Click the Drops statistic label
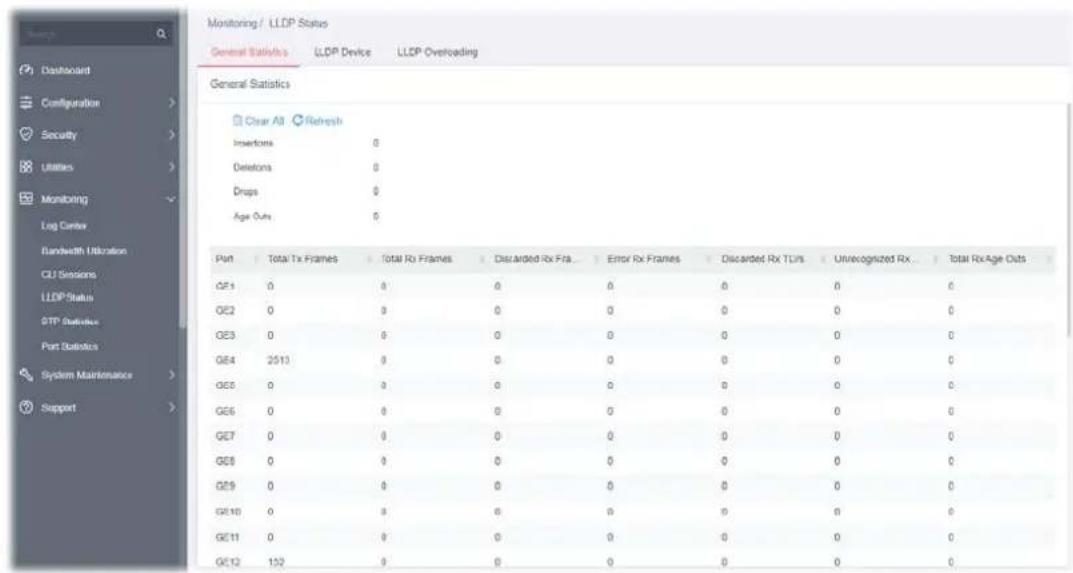The width and height of the screenshot is (1073, 573). (x=246, y=192)
